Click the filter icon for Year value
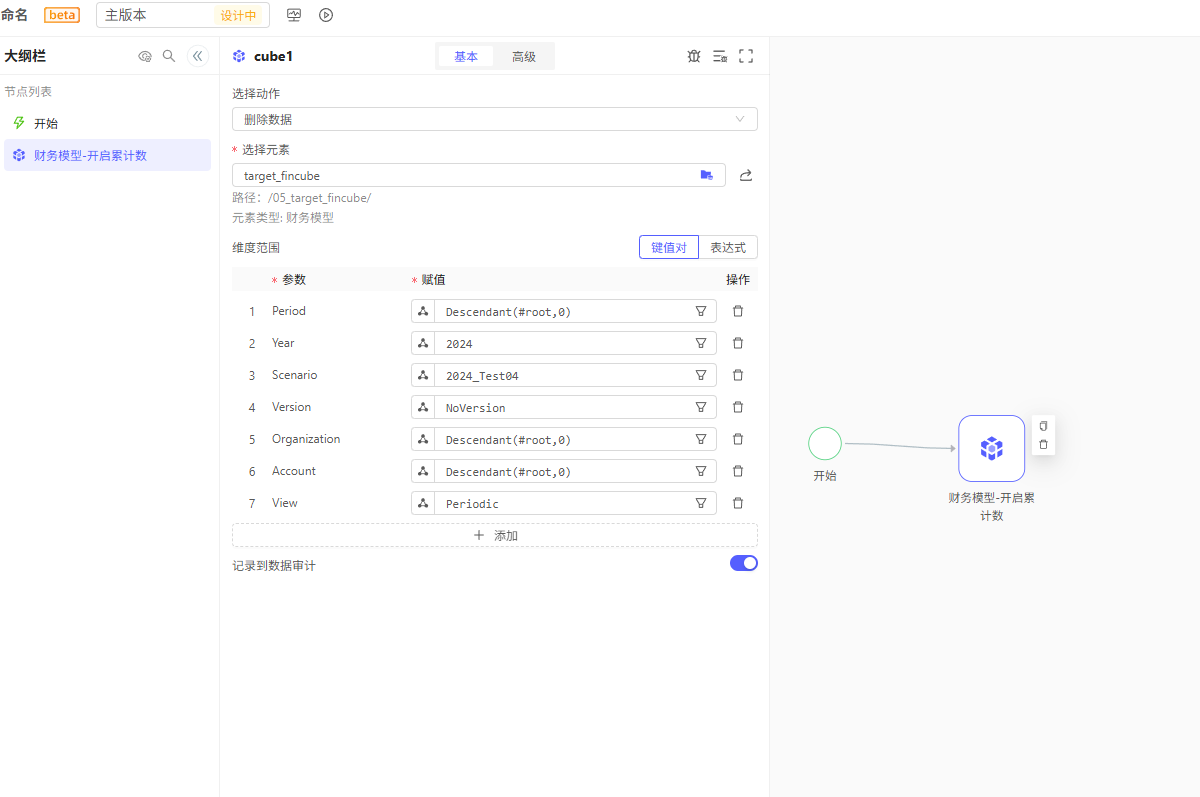Image resolution: width=1200 pixels, height=797 pixels. click(701, 343)
